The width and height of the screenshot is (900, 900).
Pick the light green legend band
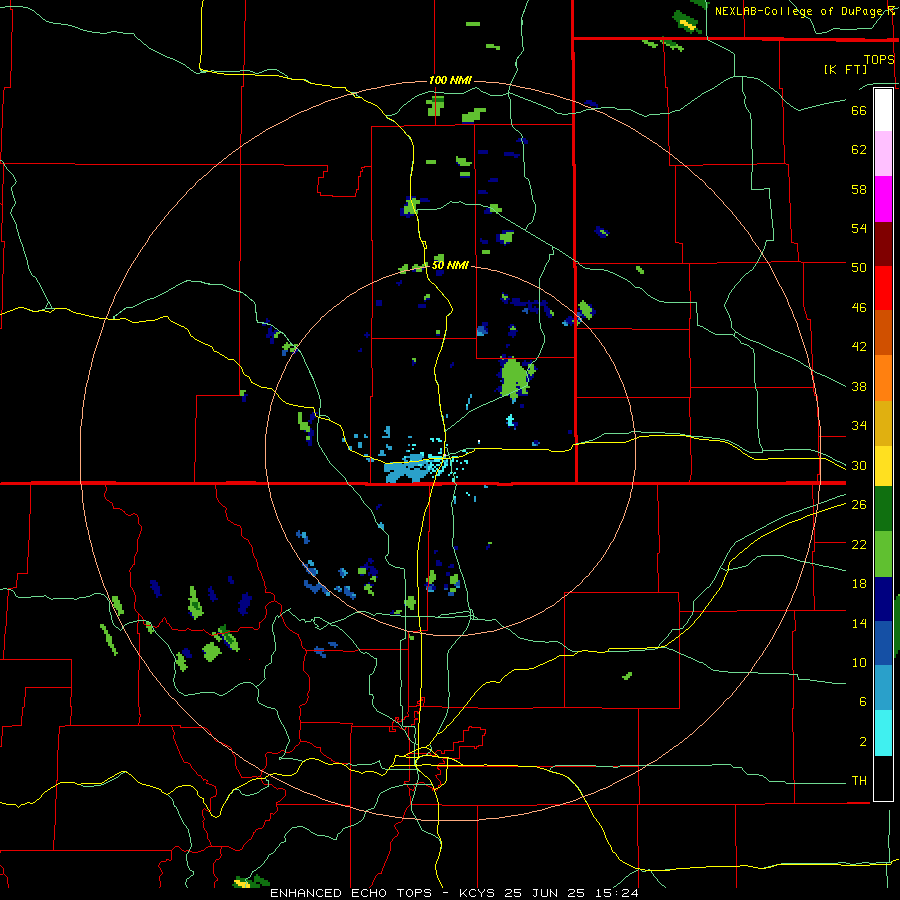coord(883,554)
